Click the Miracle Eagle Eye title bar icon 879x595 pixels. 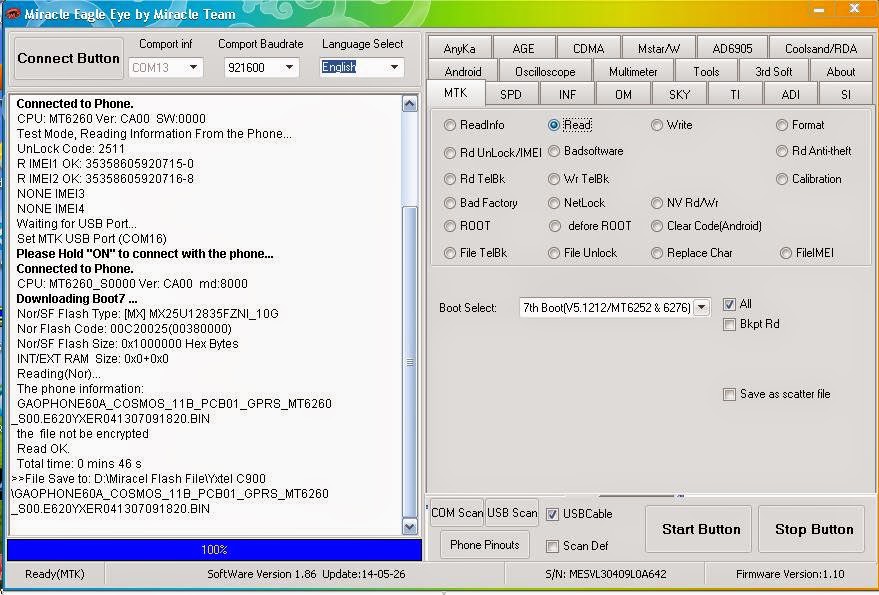coord(12,13)
